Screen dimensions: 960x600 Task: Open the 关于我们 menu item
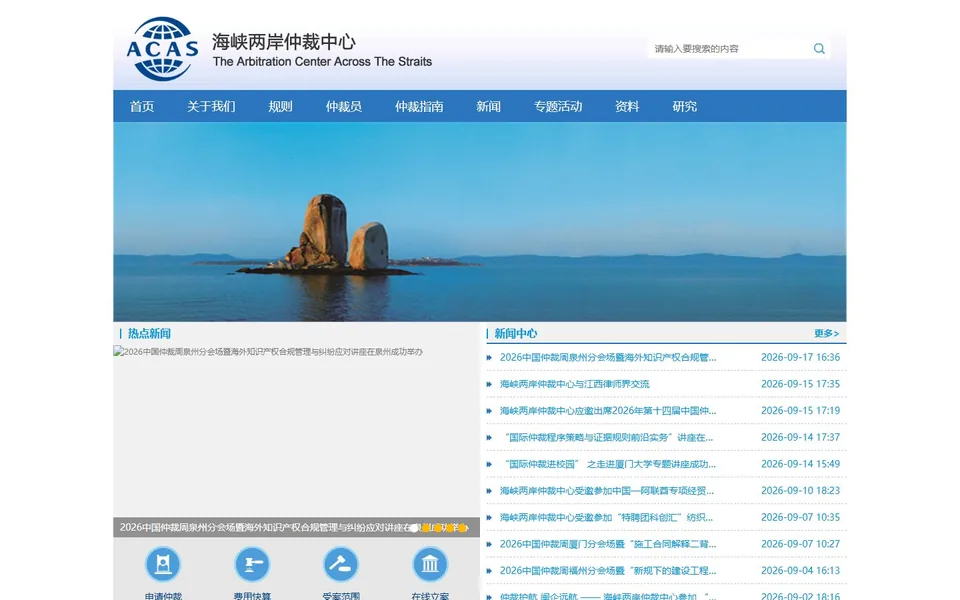tap(211, 107)
